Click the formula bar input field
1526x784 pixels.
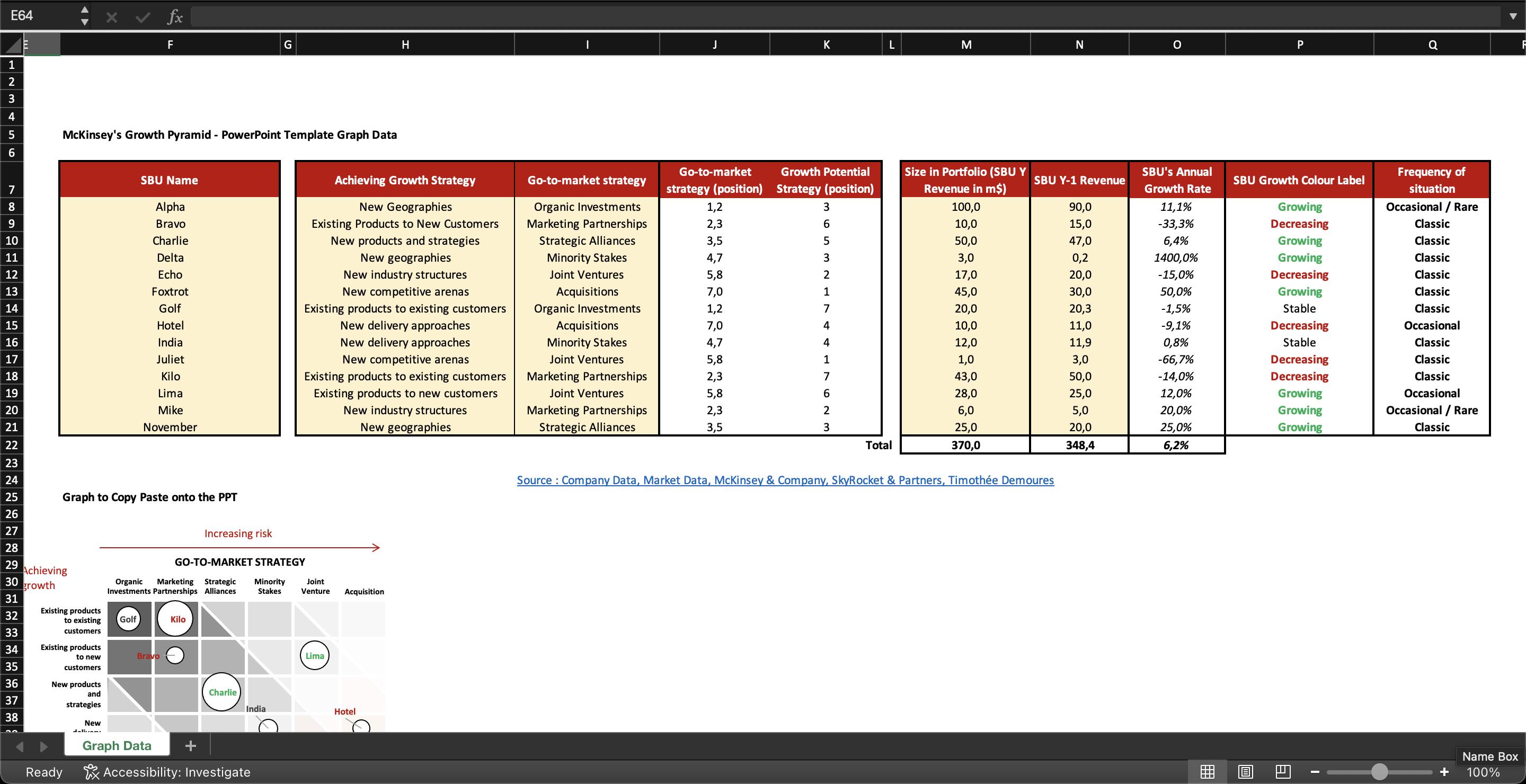point(846,16)
